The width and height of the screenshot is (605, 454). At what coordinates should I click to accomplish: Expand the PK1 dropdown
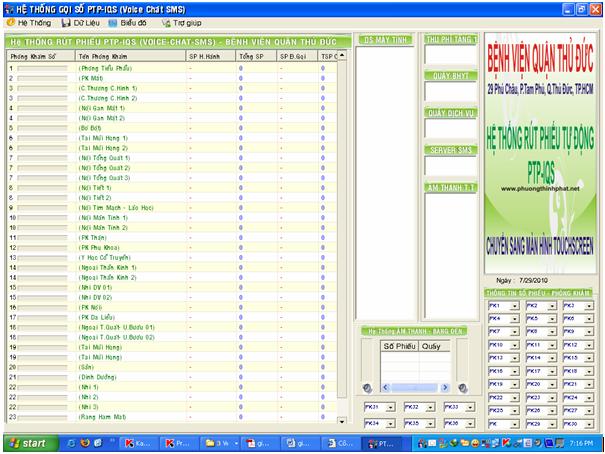(517, 305)
